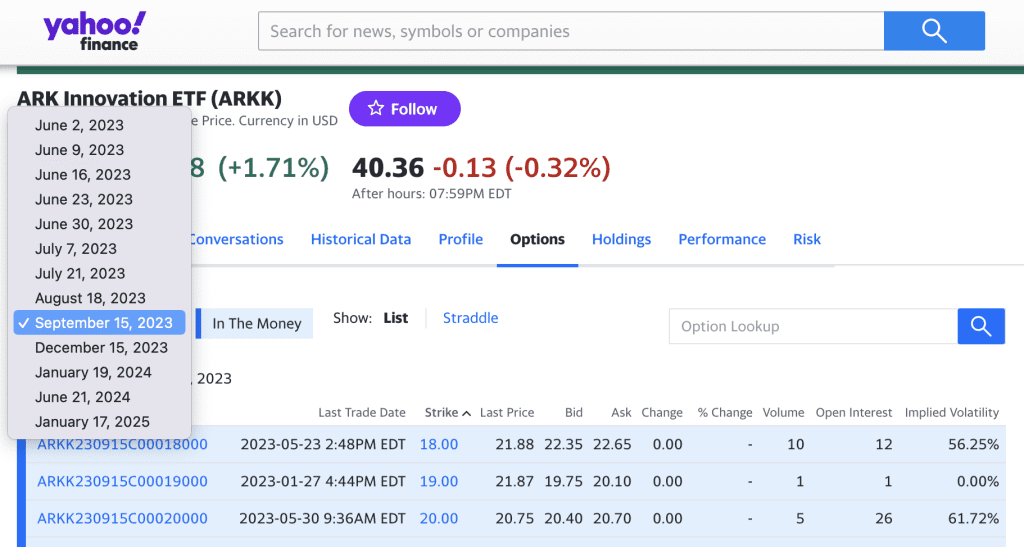
Task: Select June 16, 2023 expiration date
Action: [99, 174]
